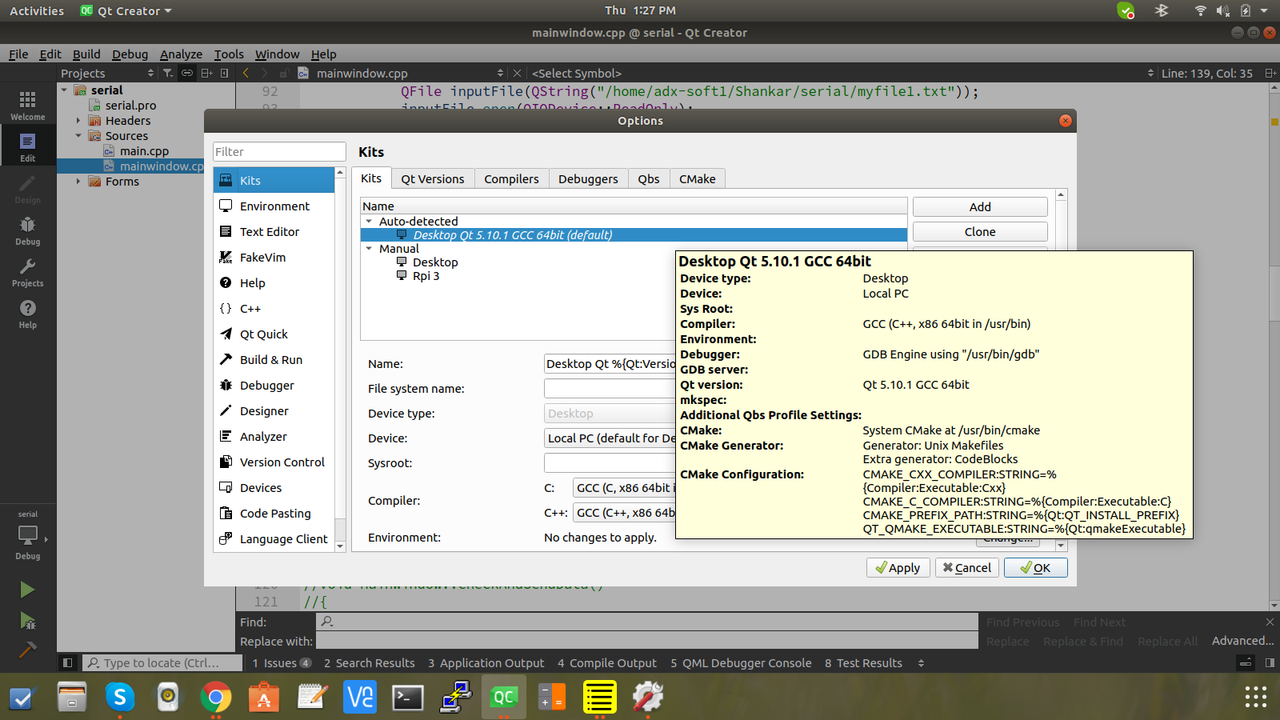Collapse the Sources folder in project tree
Screen dimensions: 1280x720
(80, 136)
